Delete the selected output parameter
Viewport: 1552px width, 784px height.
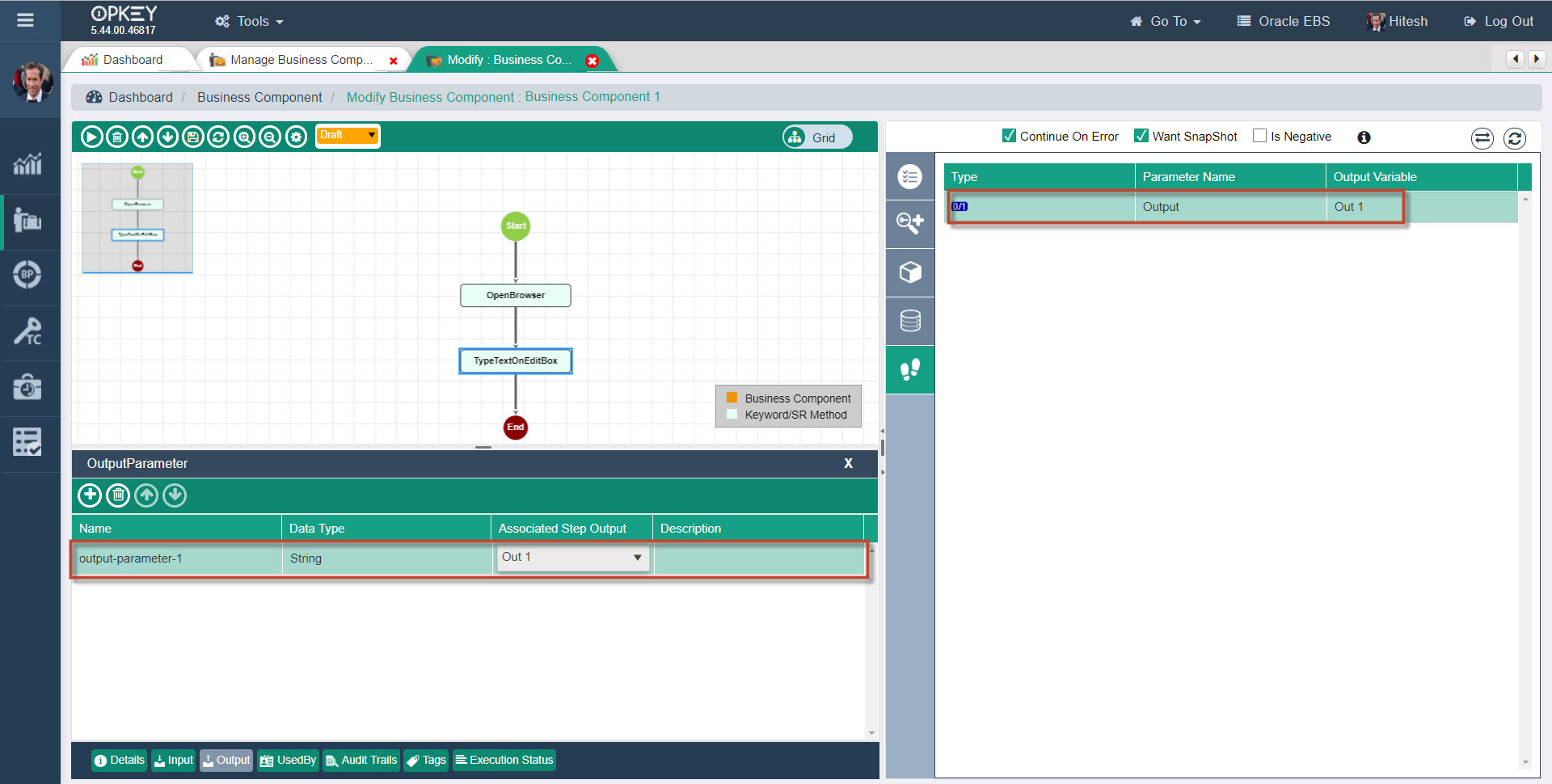(118, 495)
